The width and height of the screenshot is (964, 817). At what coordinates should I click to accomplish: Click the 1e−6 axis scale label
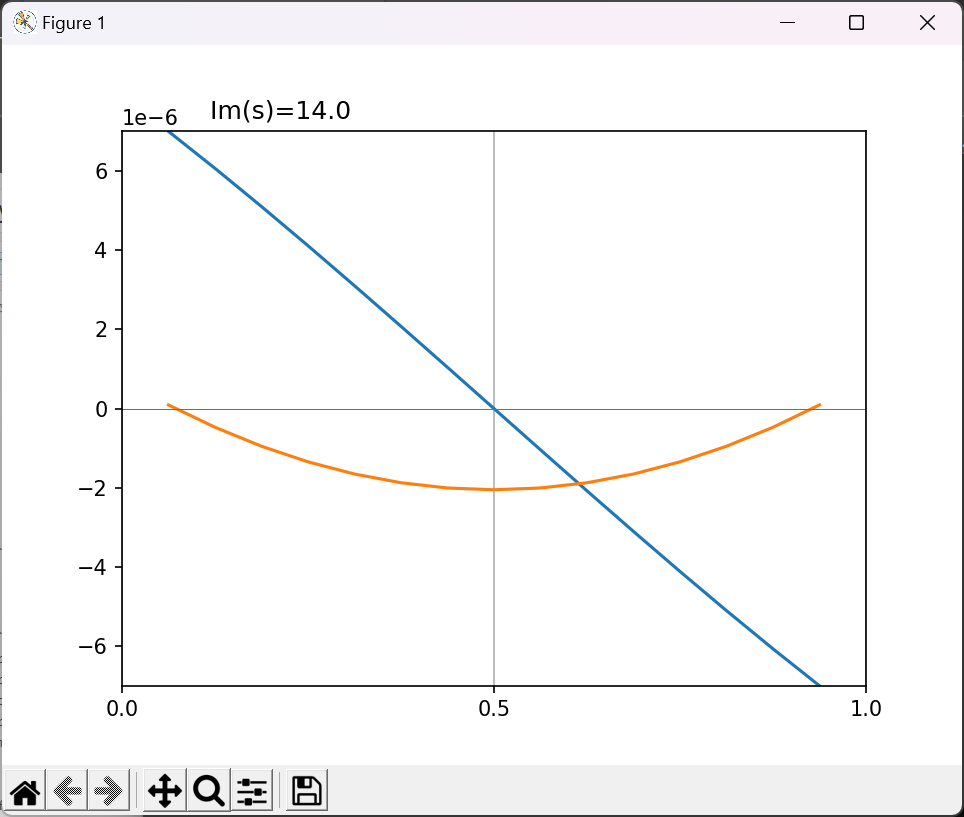pyautogui.click(x=150, y=117)
